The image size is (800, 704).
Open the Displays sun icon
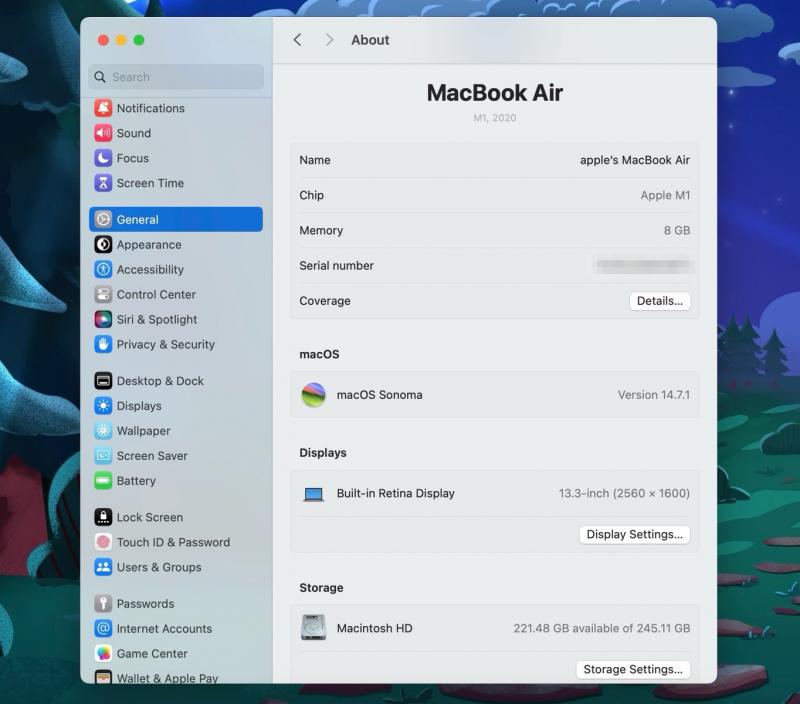point(103,406)
